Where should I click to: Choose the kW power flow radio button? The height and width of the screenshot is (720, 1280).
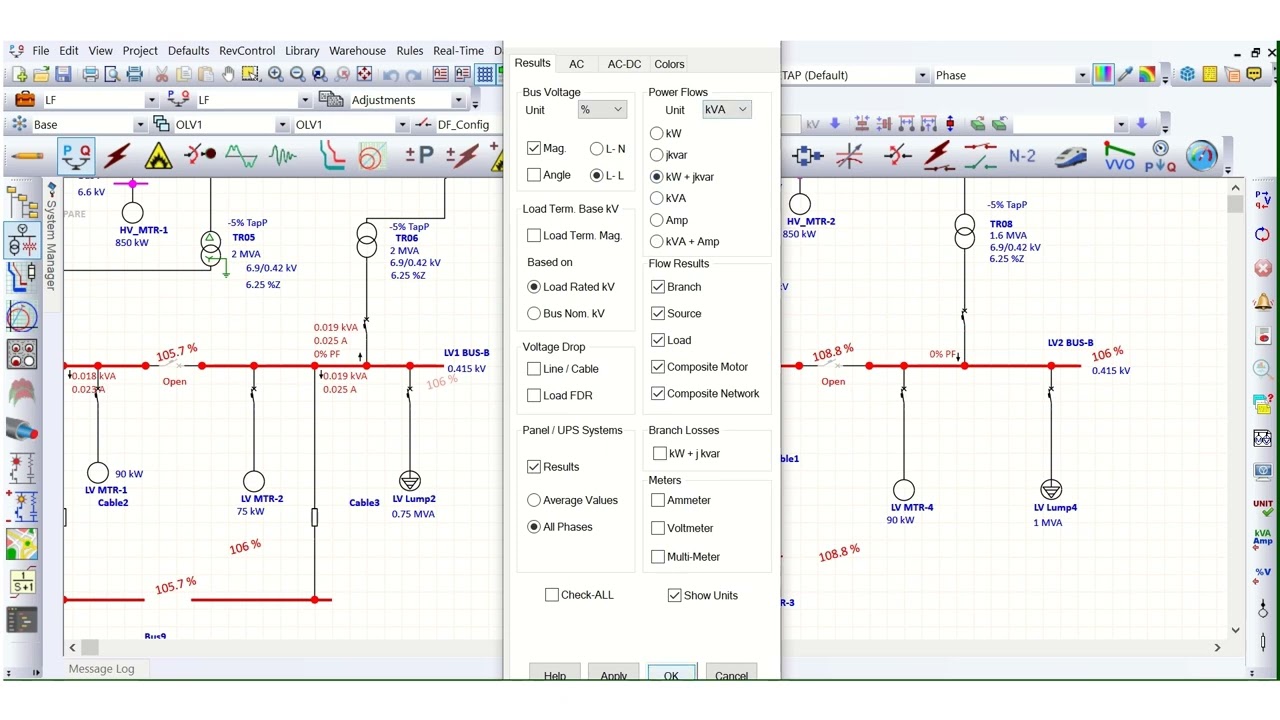pyautogui.click(x=657, y=133)
